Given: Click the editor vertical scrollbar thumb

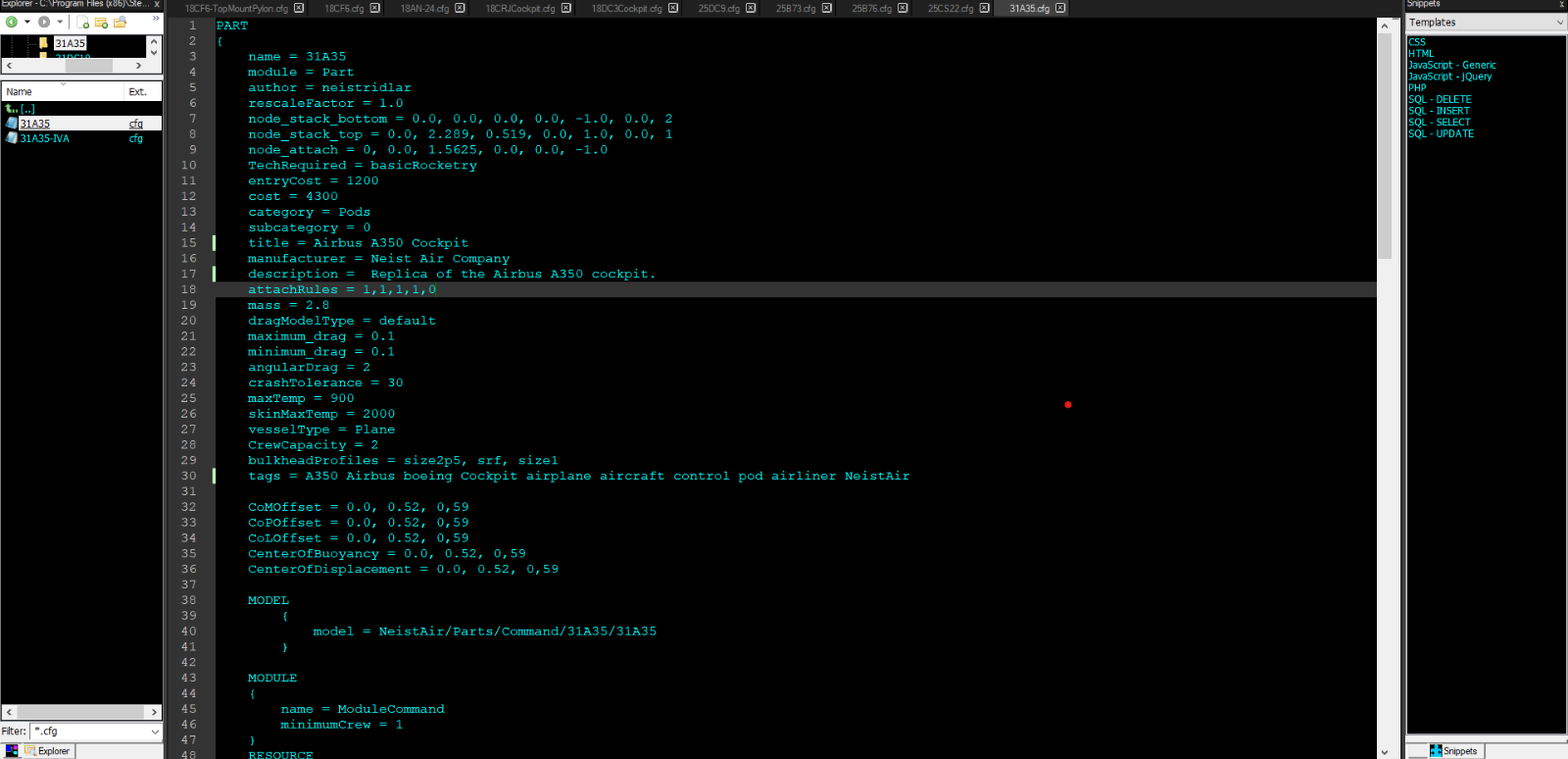Looking at the screenshot, I should pyautogui.click(x=1385, y=147).
